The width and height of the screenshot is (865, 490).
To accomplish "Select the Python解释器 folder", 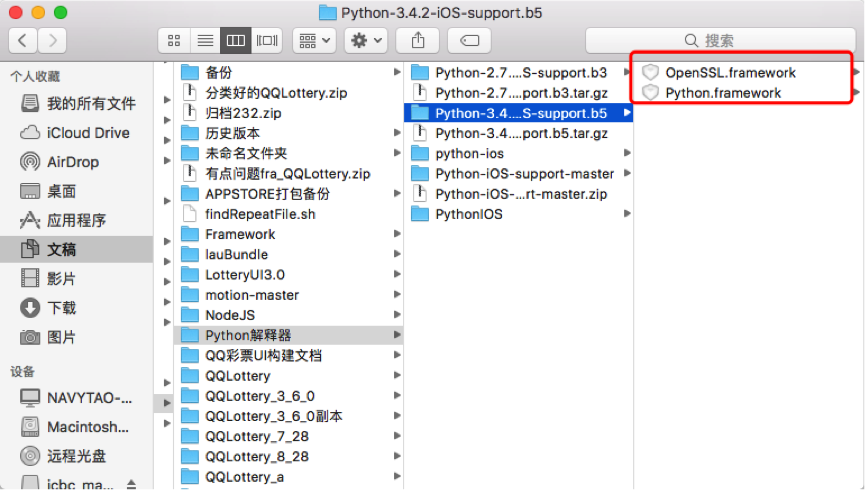I will tap(289, 335).
